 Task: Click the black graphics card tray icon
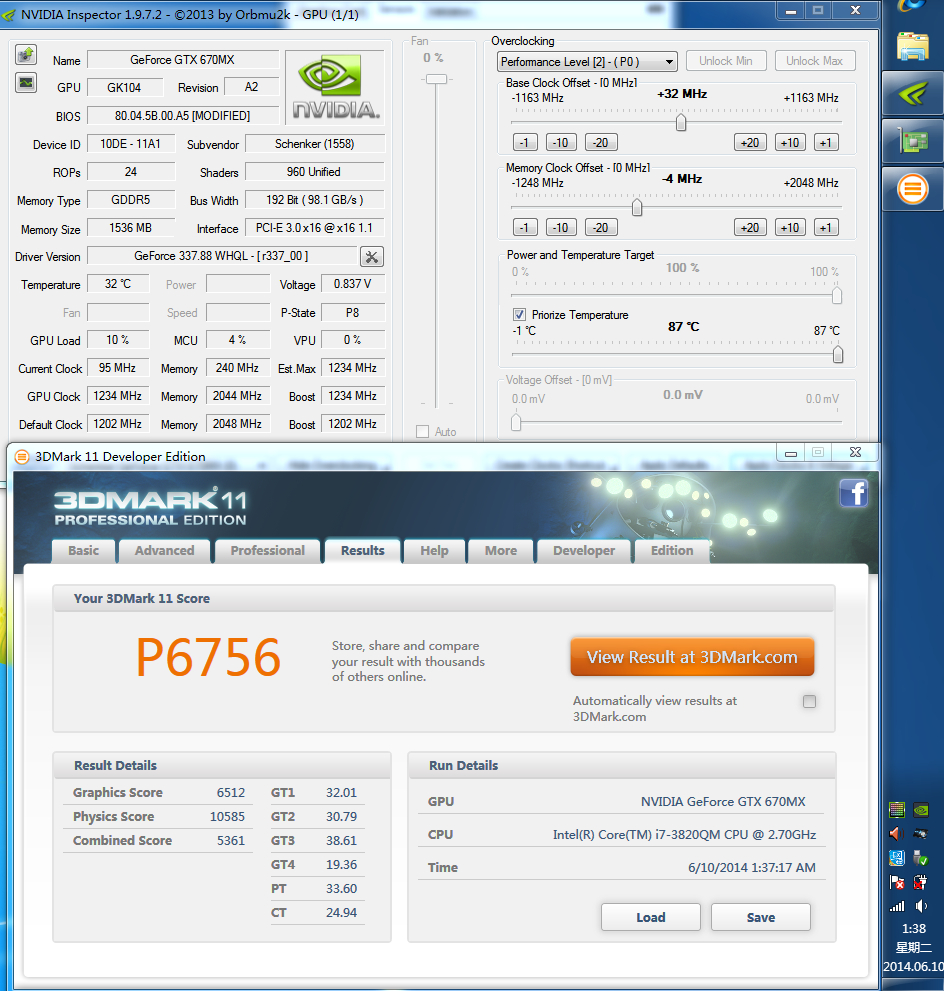click(921, 834)
